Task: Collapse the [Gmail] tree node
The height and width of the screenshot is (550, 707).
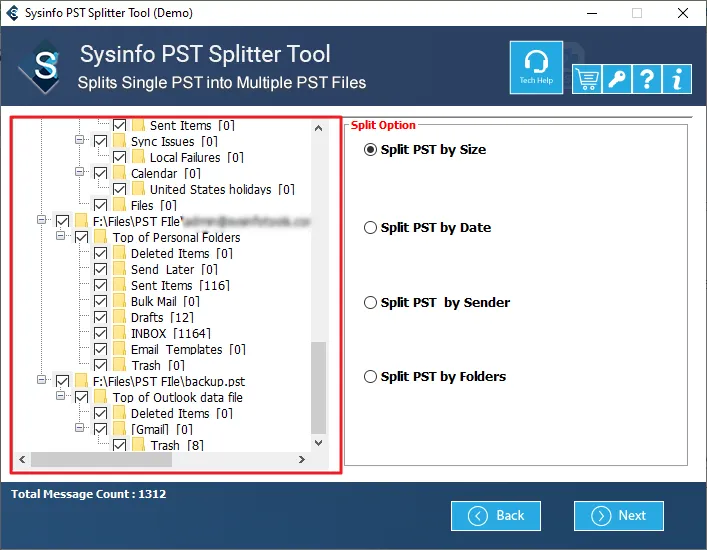Action: tap(79, 428)
